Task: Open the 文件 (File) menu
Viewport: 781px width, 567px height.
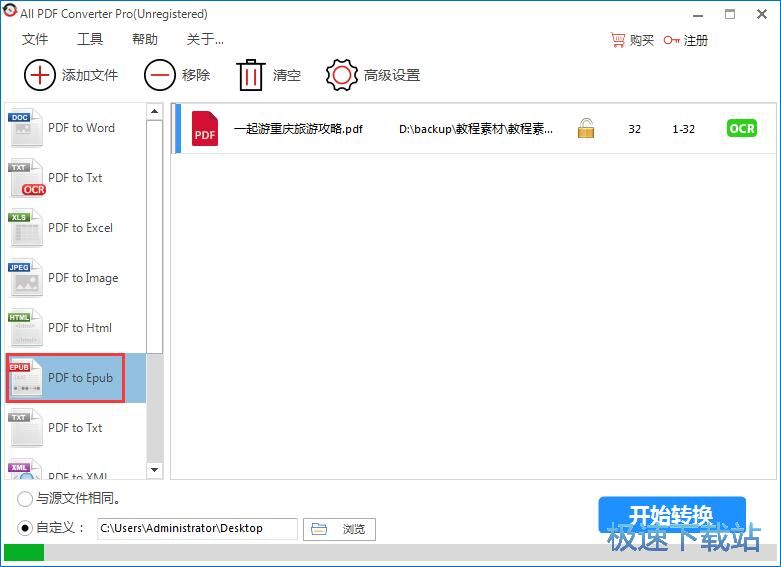Action: click(35, 39)
